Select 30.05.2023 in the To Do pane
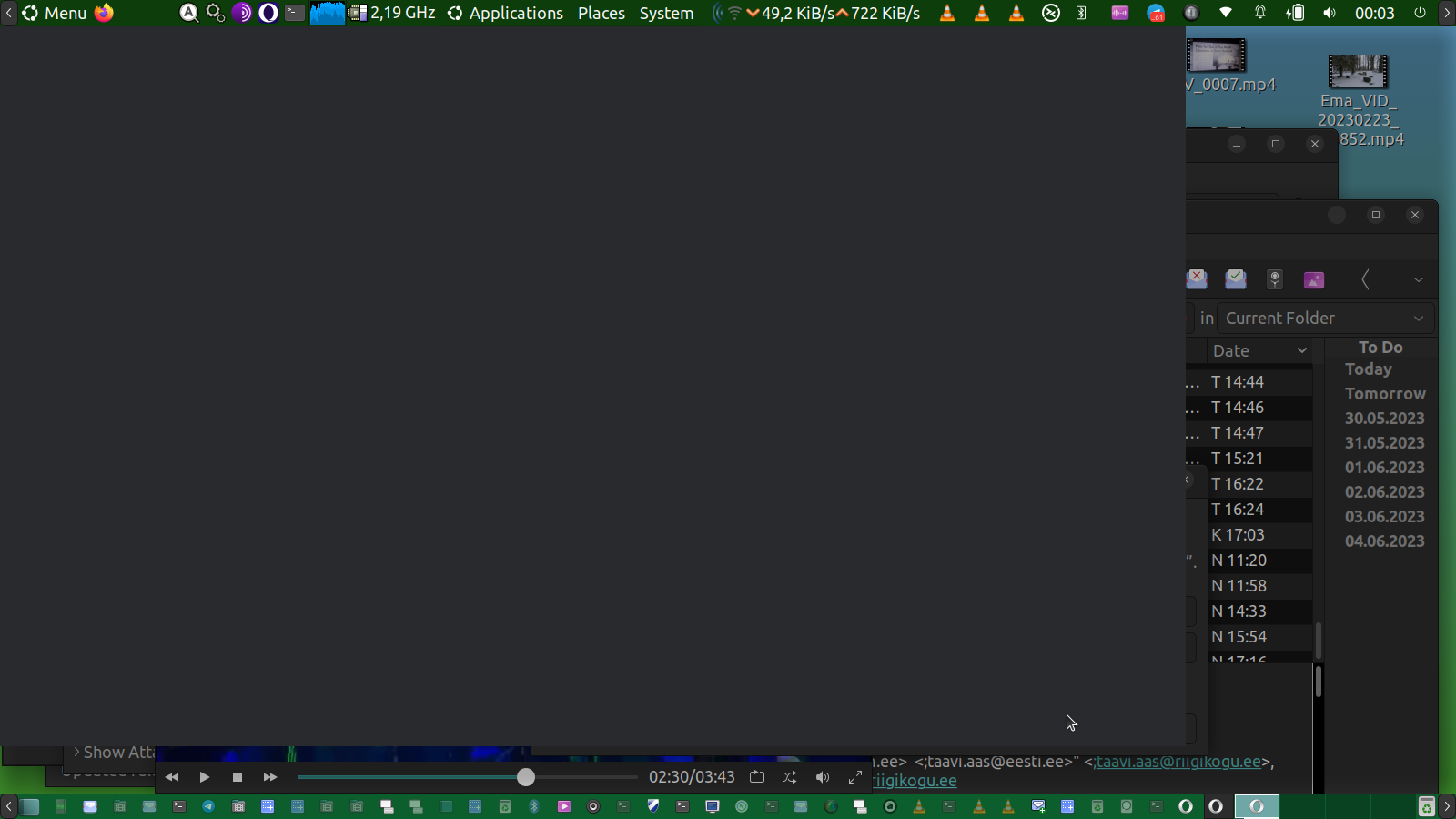Viewport: 1456px width, 819px height. [x=1384, y=419]
